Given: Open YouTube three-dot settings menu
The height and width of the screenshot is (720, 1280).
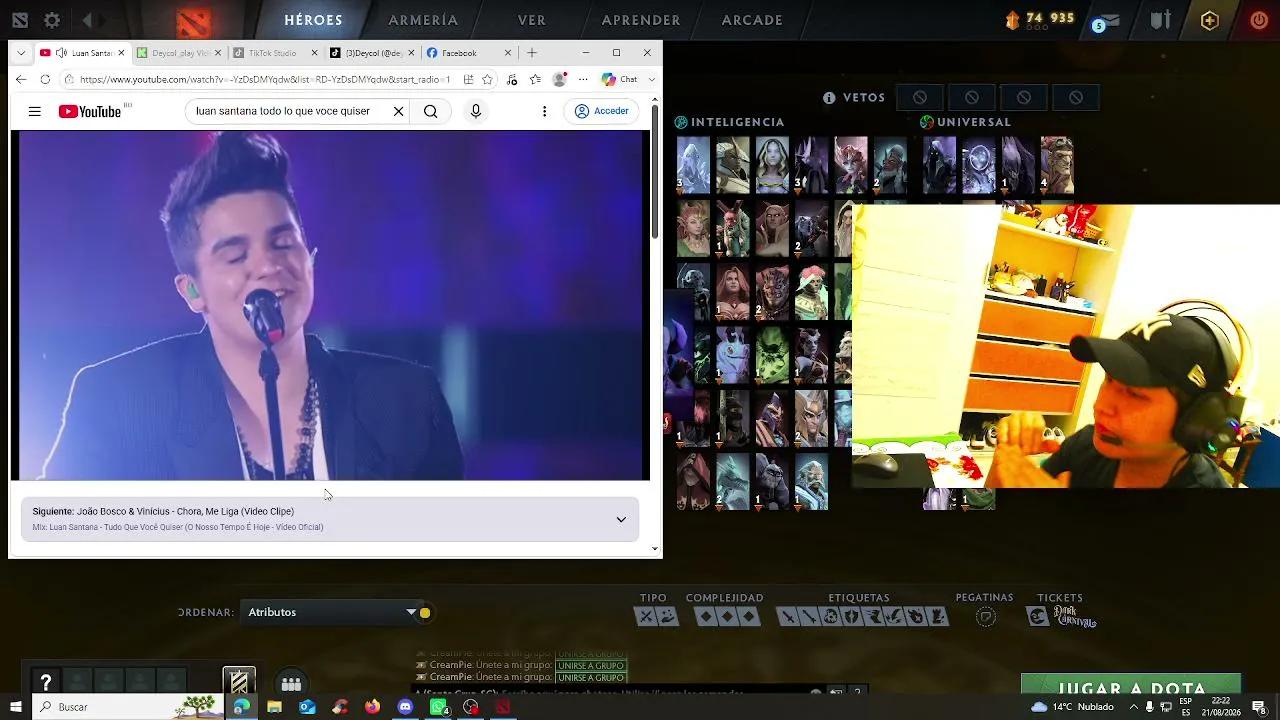Looking at the screenshot, I should 545,111.
